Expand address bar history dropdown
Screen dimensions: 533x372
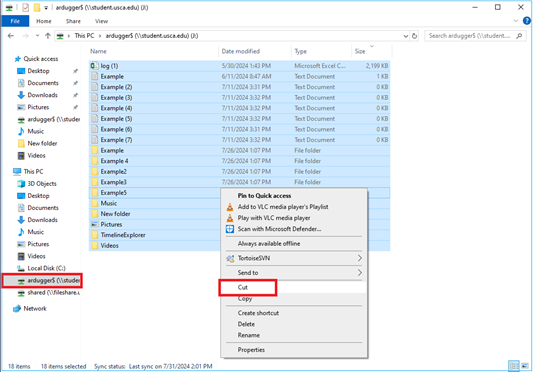[x=406, y=36]
